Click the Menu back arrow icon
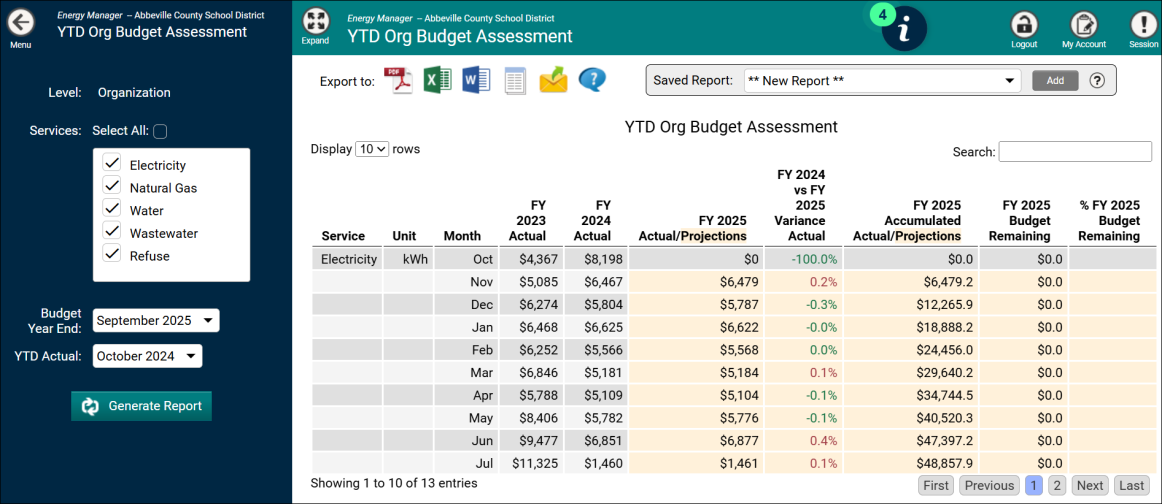1162x504 pixels. (20, 23)
